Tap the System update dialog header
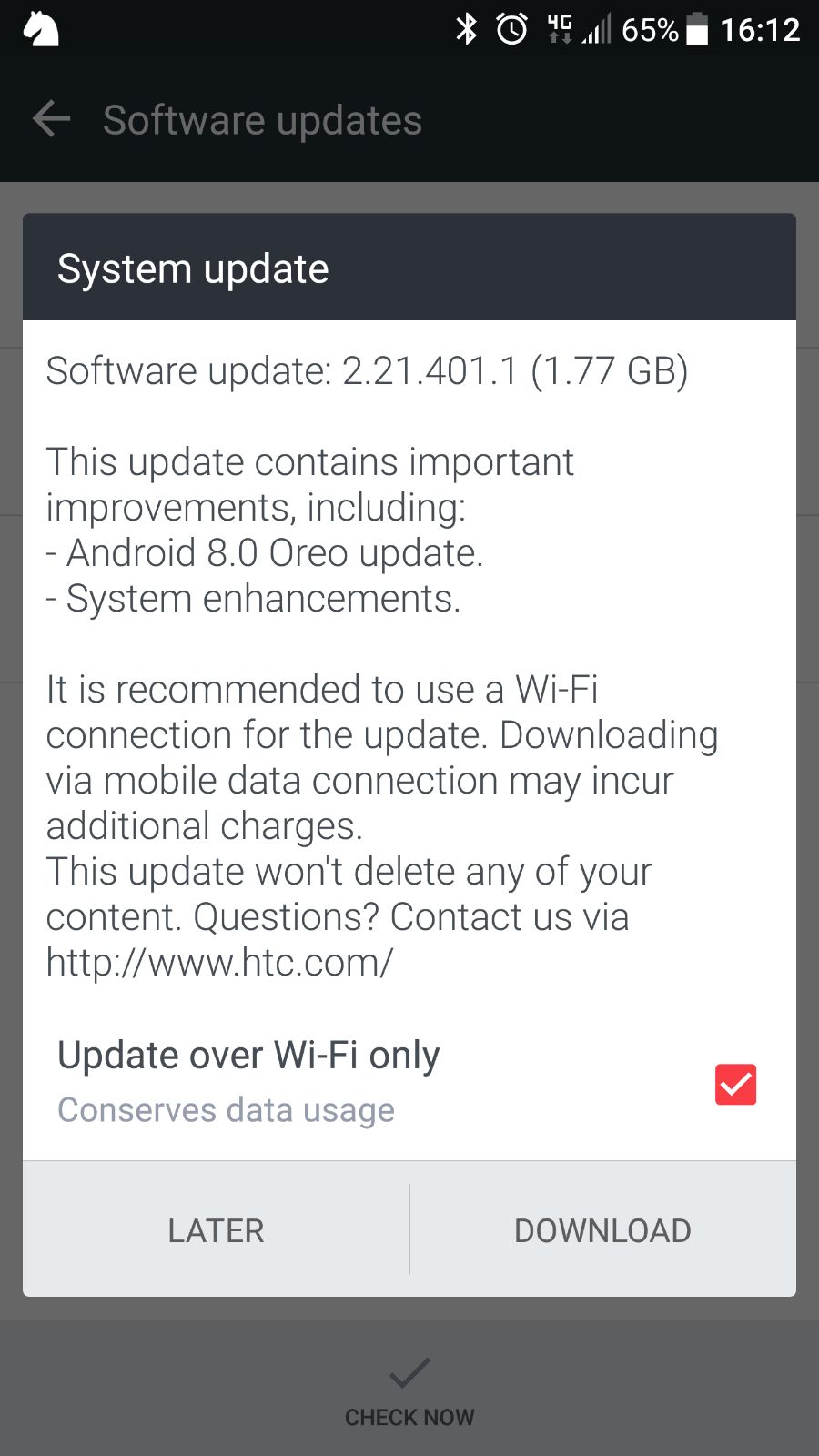The height and width of the screenshot is (1456, 819). coord(409,268)
